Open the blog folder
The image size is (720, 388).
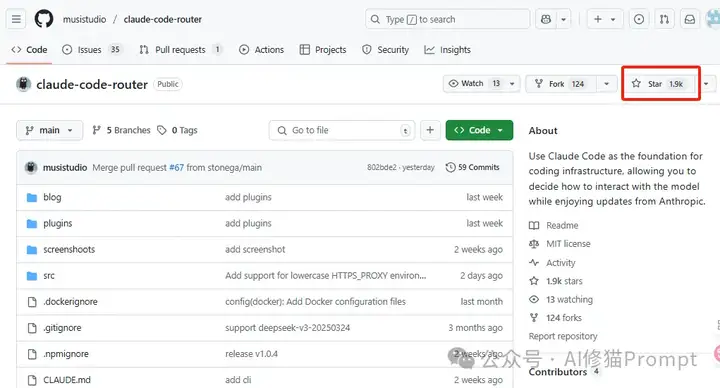point(52,197)
